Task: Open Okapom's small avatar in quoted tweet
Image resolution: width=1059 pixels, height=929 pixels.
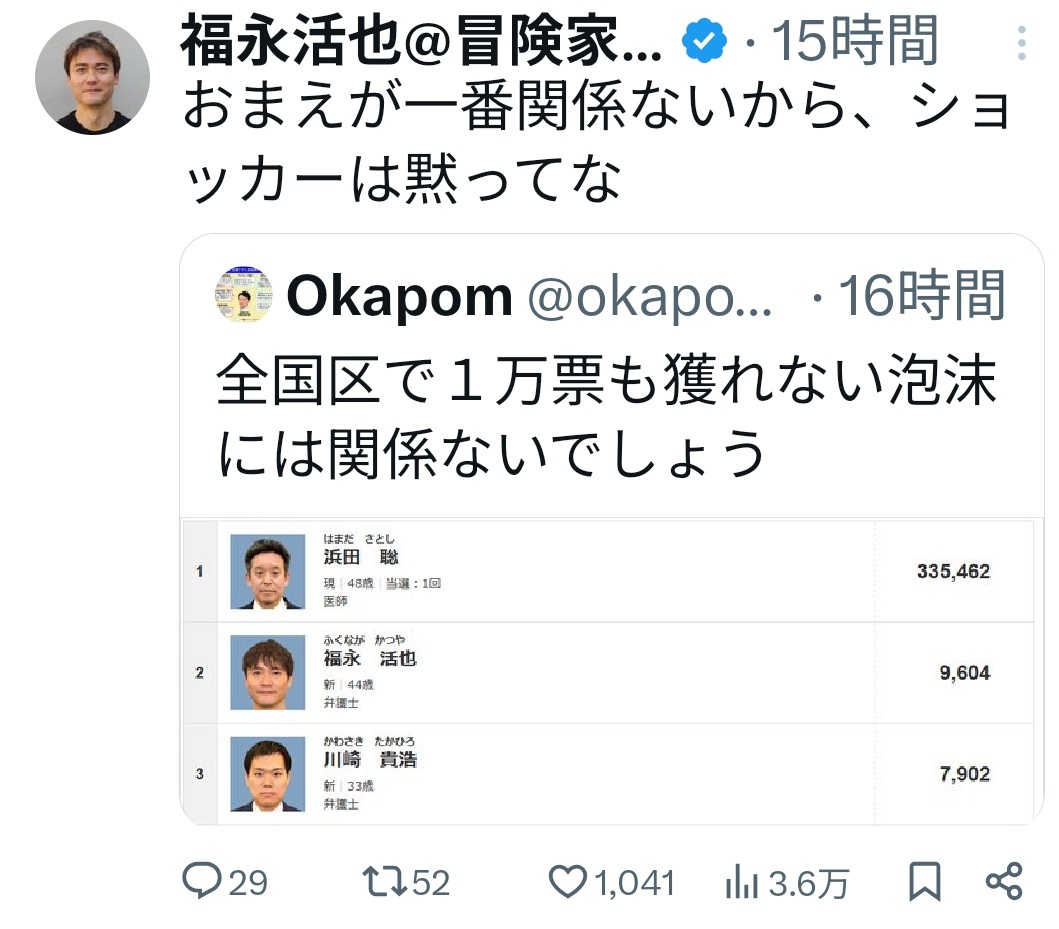Action: [x=244, y=294]
